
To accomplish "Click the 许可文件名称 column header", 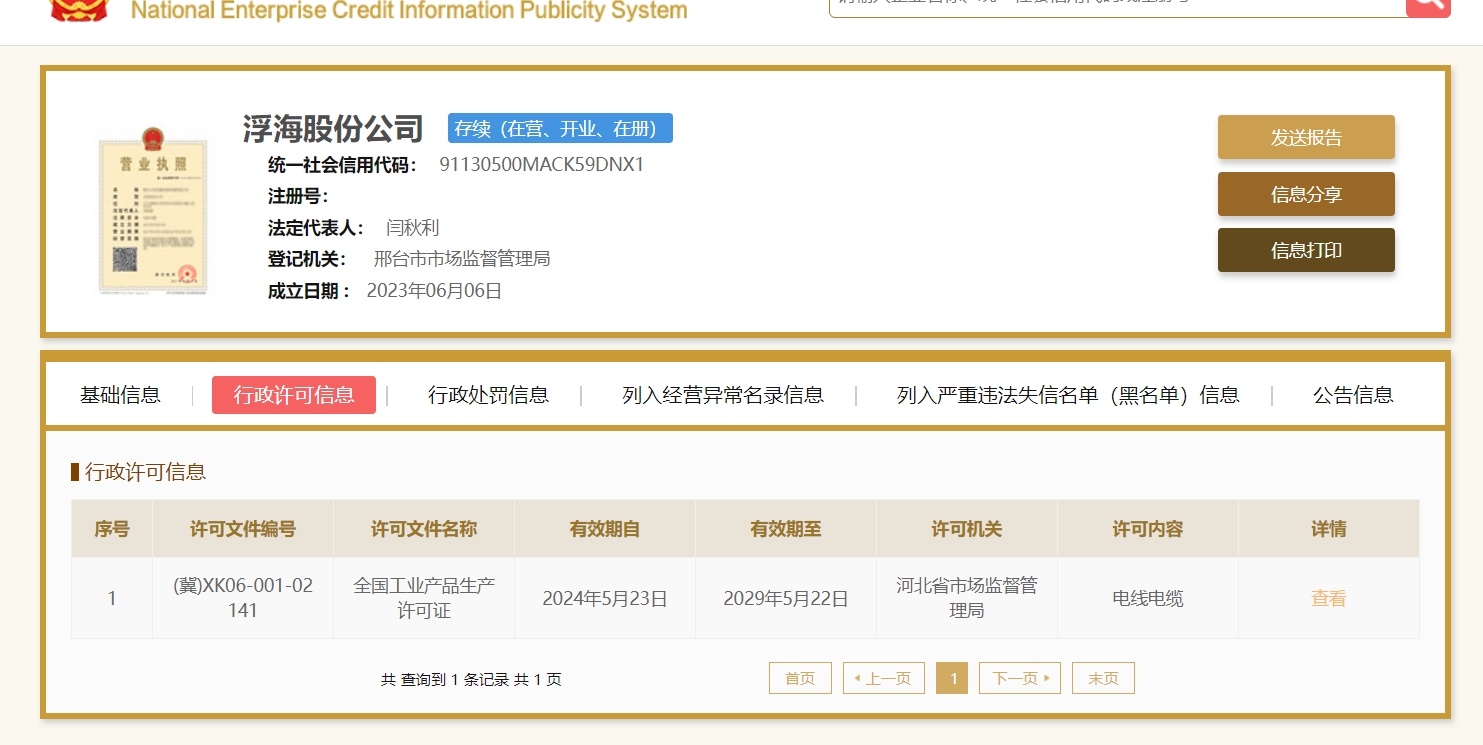I will pos(424,529).
